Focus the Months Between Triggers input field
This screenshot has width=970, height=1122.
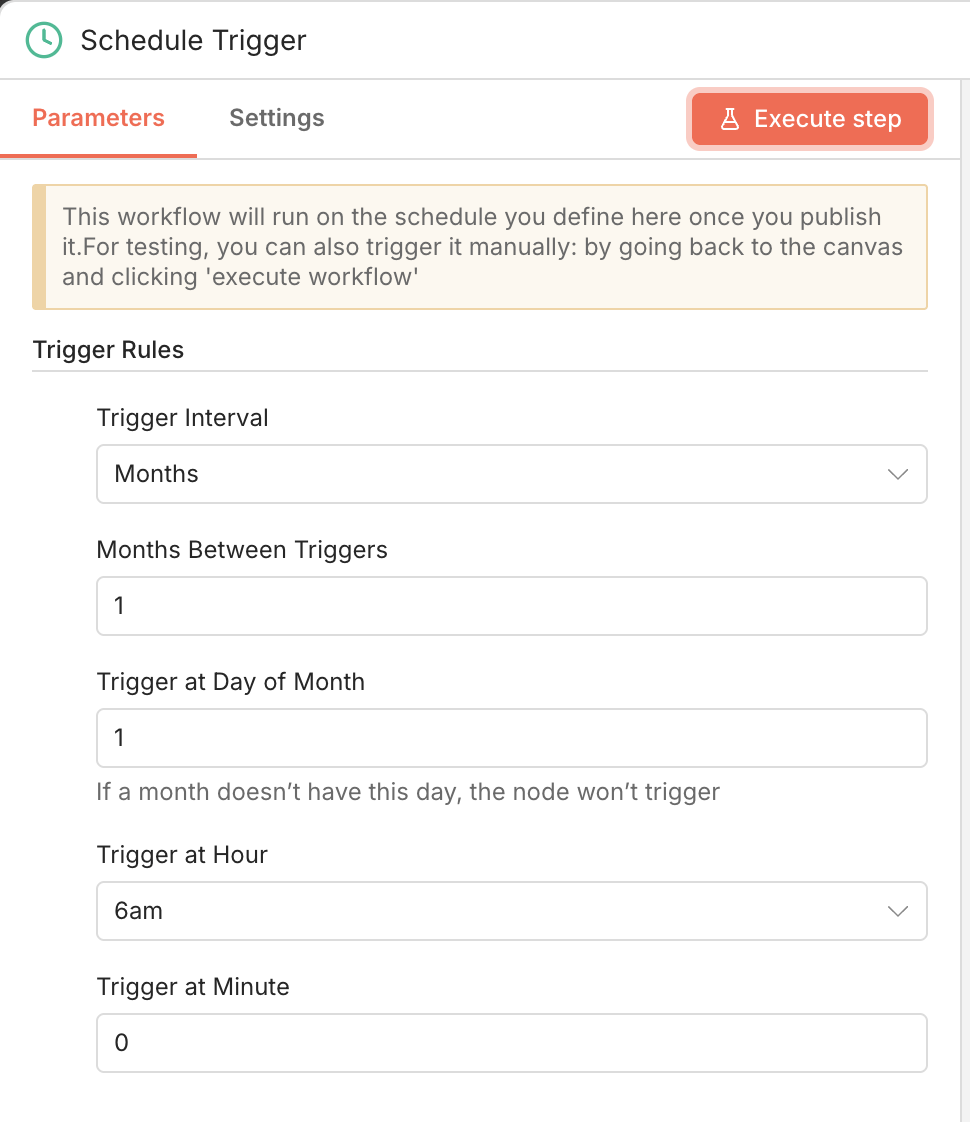tap(511, 606)
